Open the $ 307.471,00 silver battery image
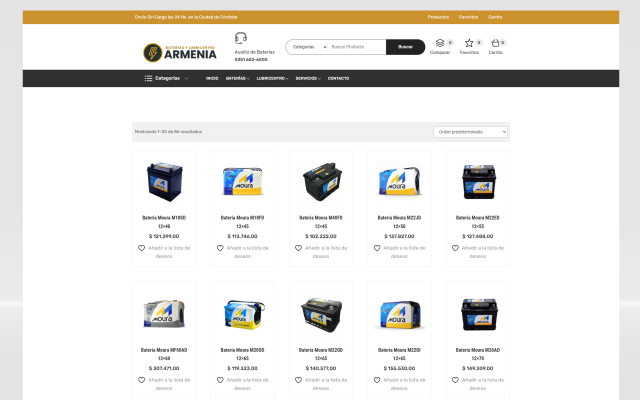 pyautogui.click(x=164, y=314)
